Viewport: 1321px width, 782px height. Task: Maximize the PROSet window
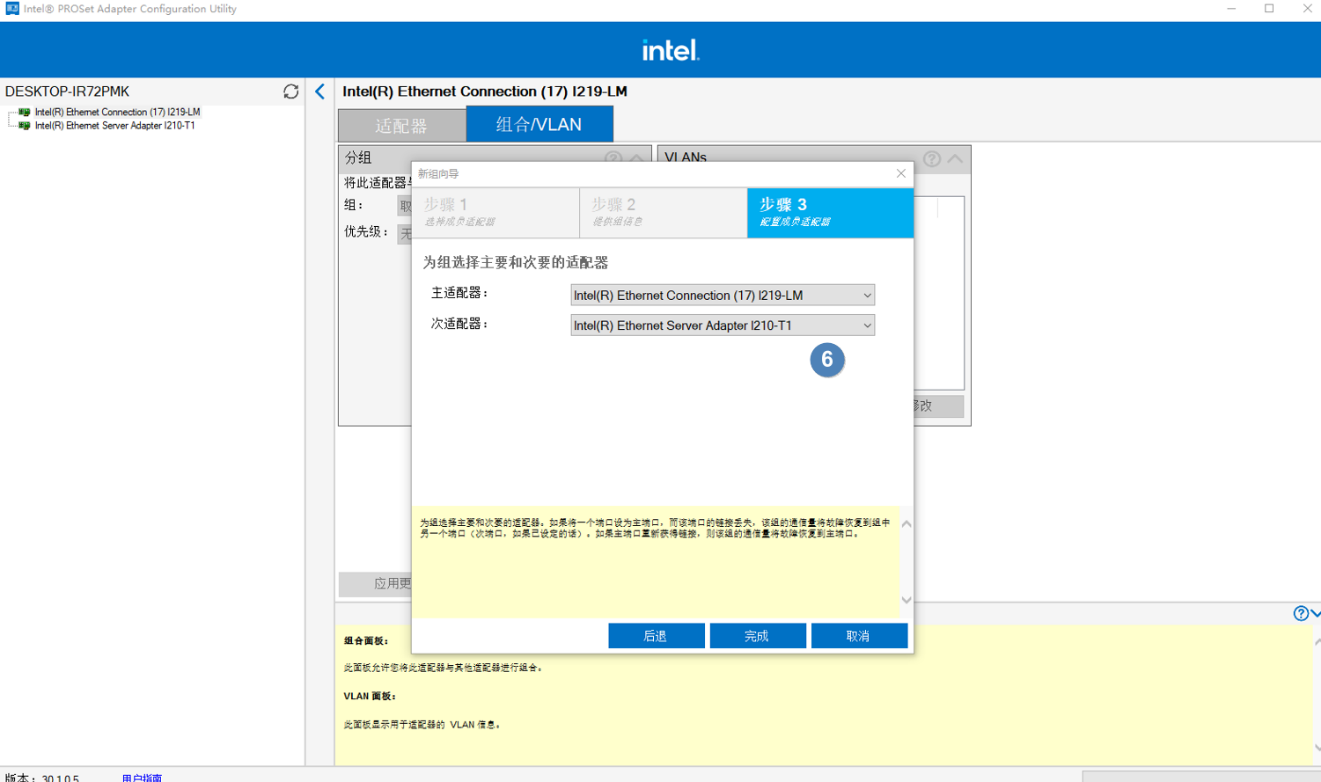click(1269, 8)
